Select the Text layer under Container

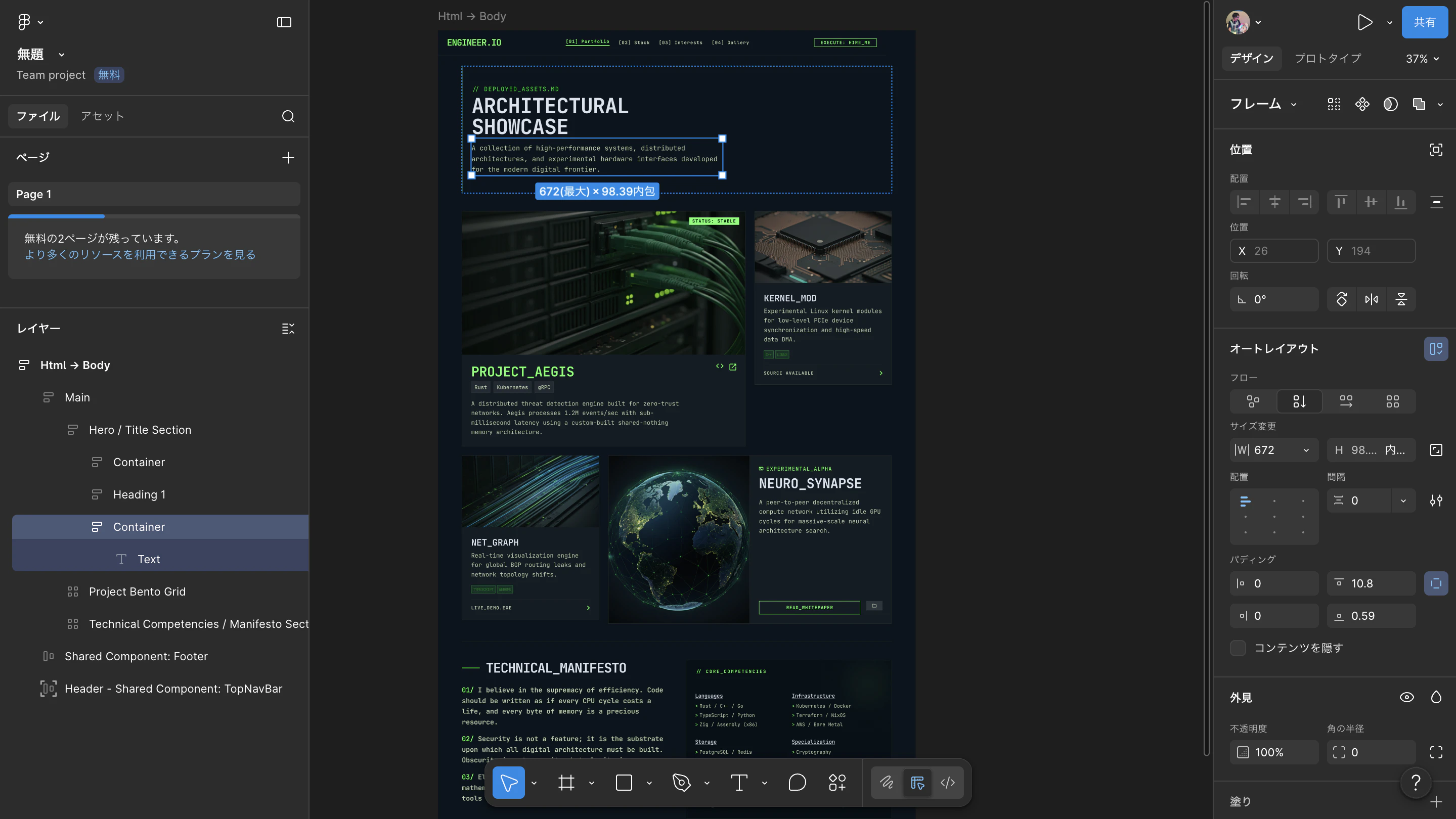149,559
